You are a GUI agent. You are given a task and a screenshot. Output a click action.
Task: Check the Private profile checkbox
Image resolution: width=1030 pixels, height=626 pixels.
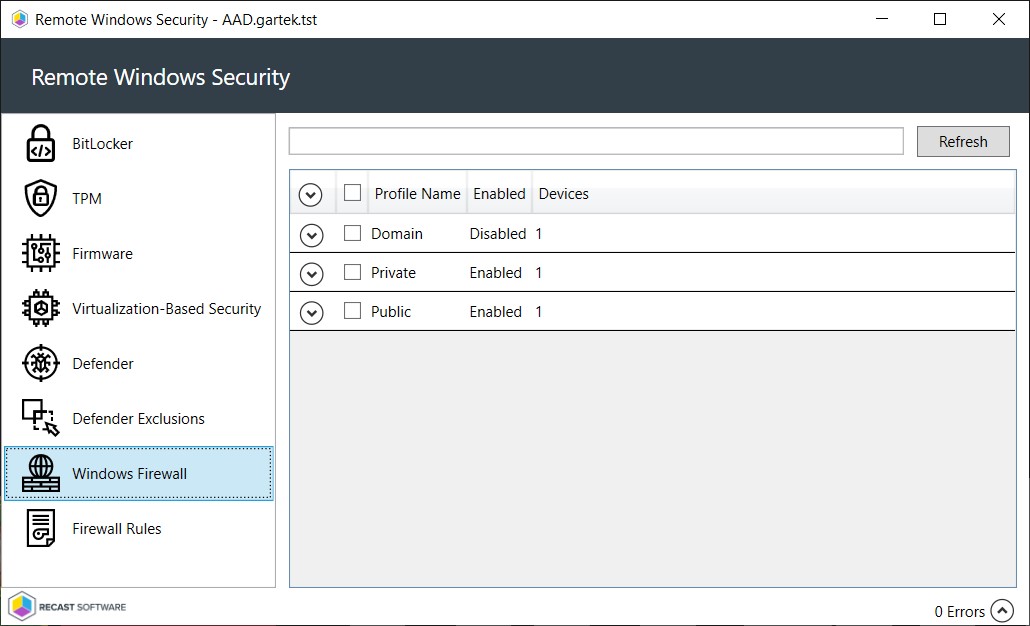tap(353, 272)
